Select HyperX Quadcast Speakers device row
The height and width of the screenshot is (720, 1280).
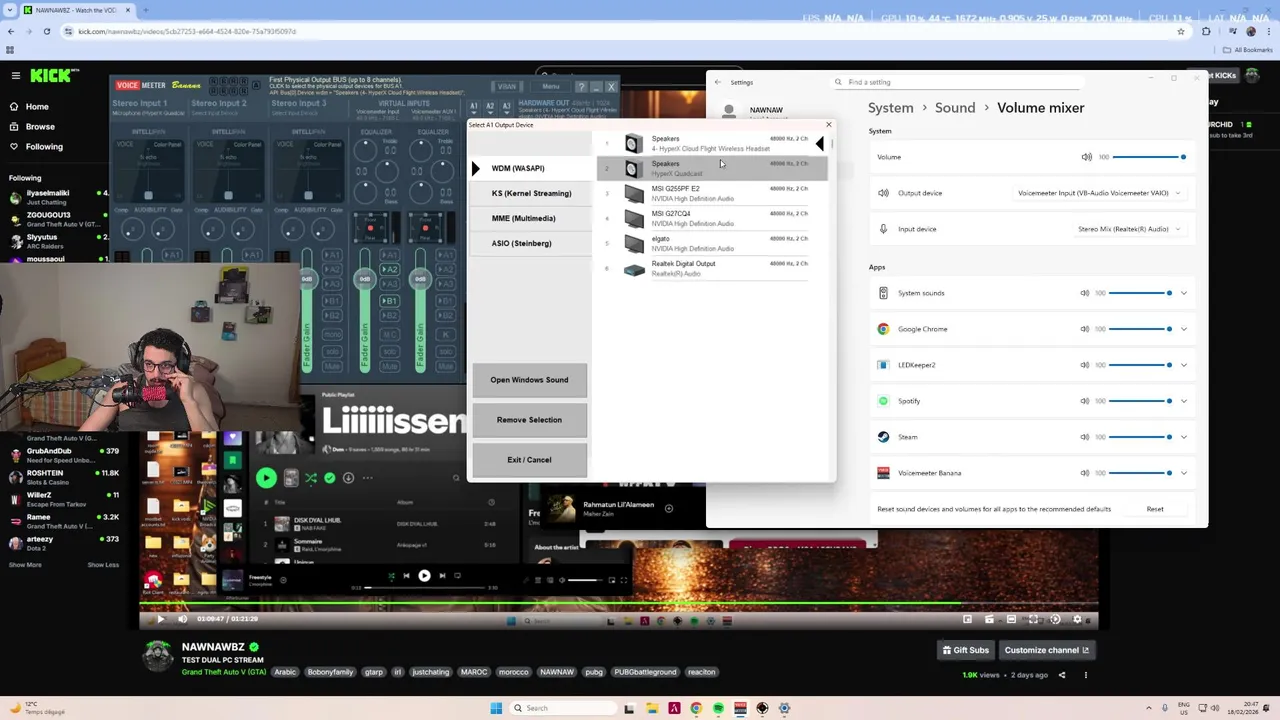712,168
